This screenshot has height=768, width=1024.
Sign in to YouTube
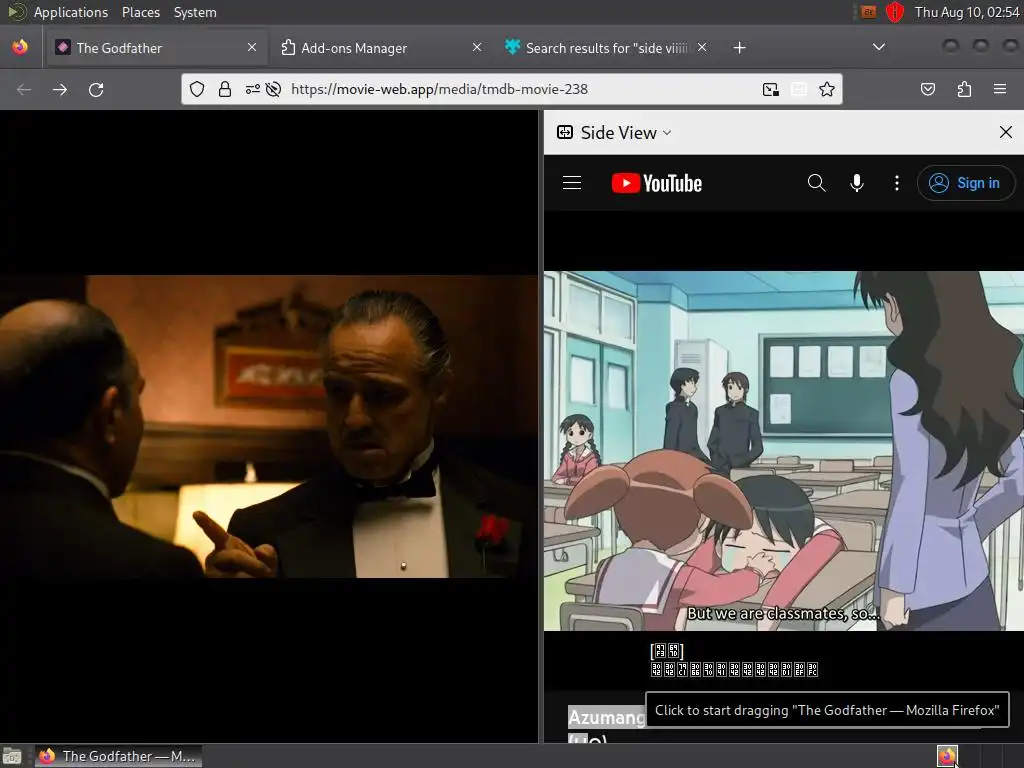pyautogui.click(x=967, y=183)
